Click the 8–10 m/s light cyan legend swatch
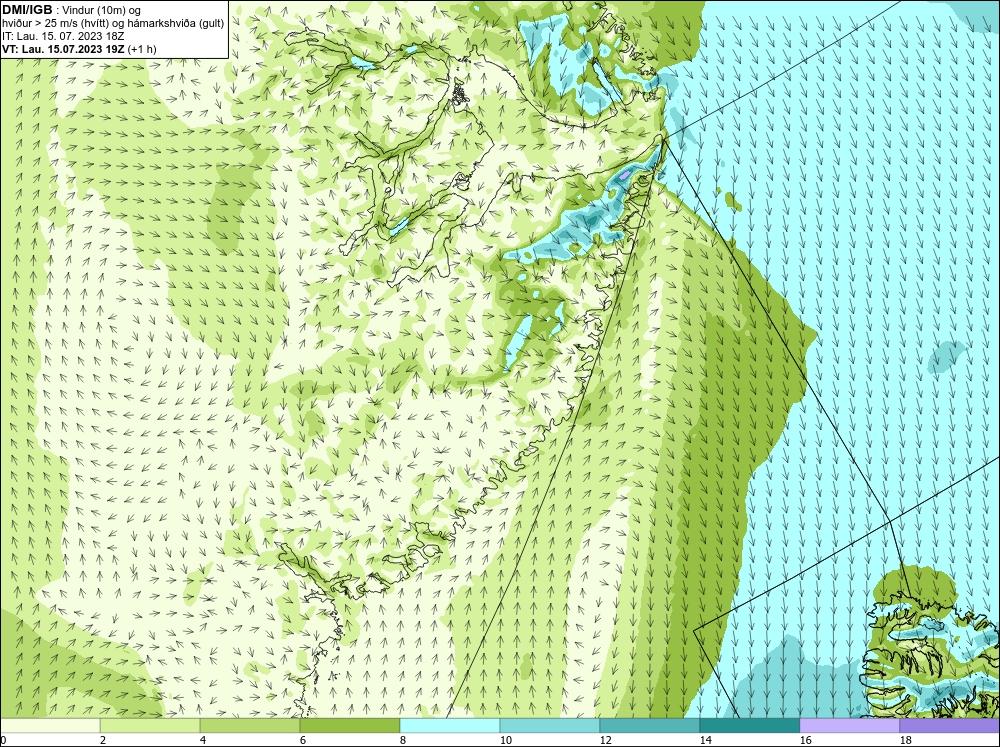Viewport: 1000px width, 747px height. click(x=450, y=726)
